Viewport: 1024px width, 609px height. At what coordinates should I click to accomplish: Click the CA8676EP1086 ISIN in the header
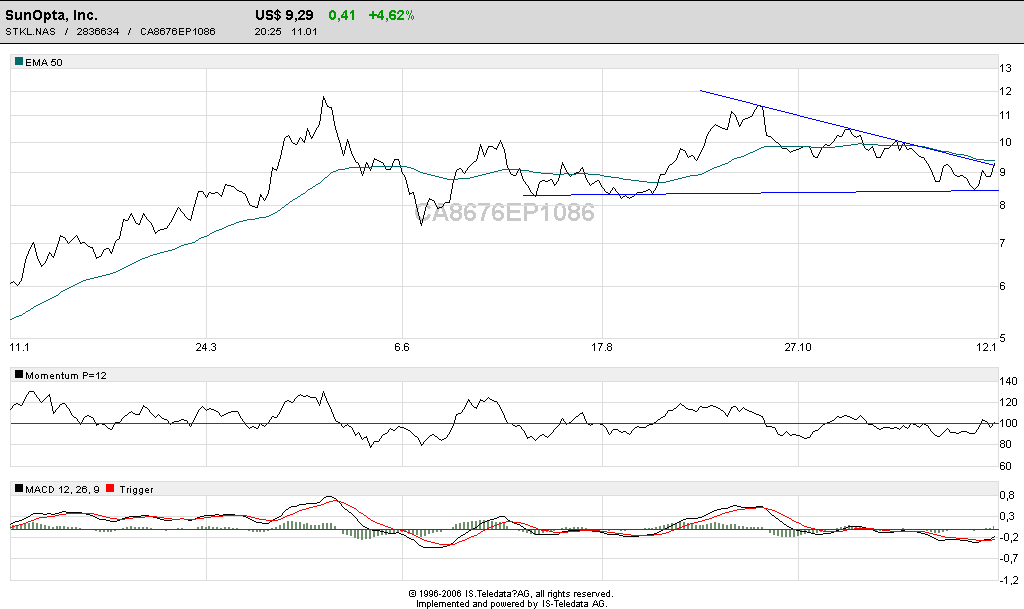tap(178, 31)
